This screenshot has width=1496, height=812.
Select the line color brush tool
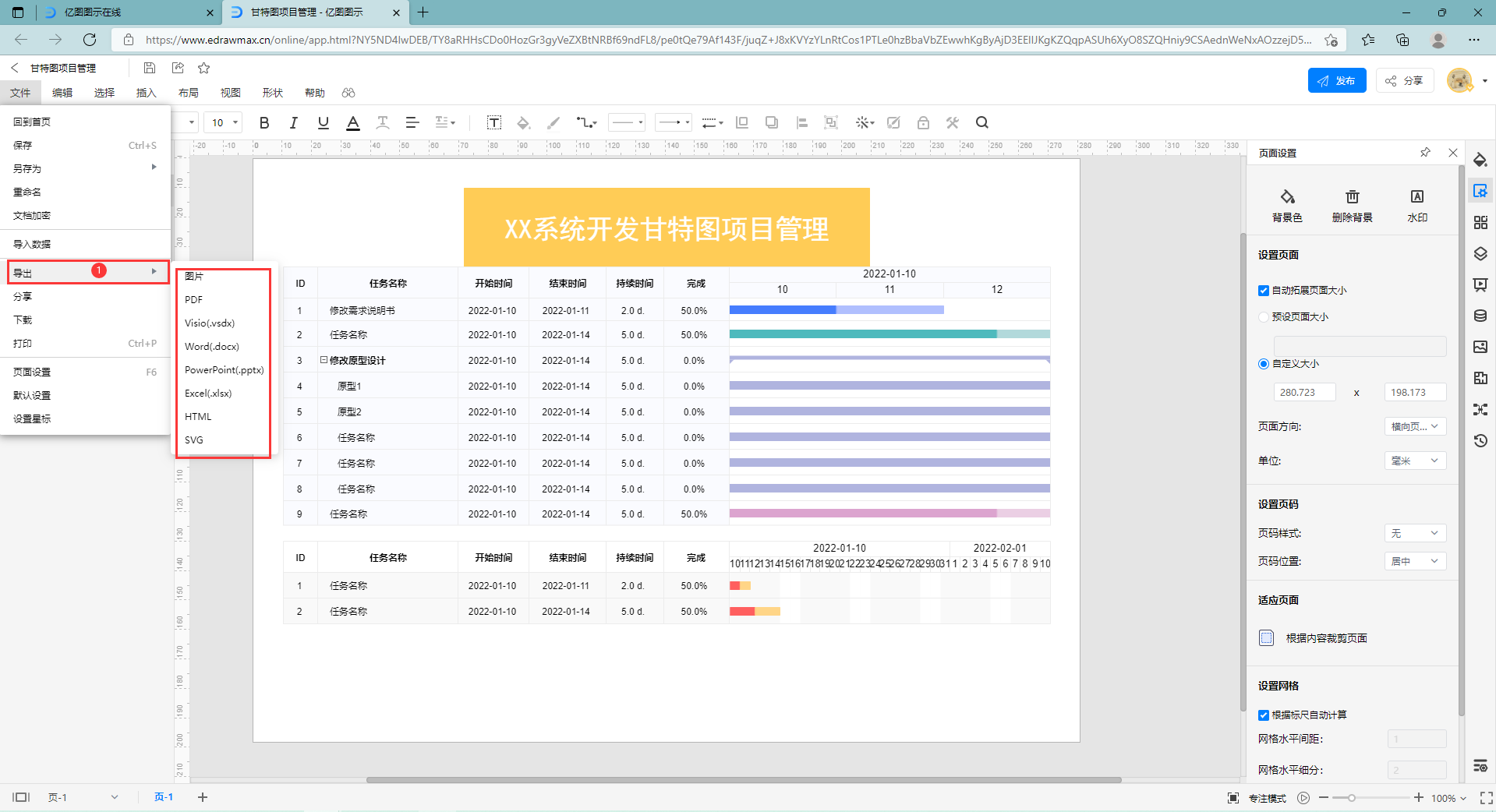click(x=553, y=122)
